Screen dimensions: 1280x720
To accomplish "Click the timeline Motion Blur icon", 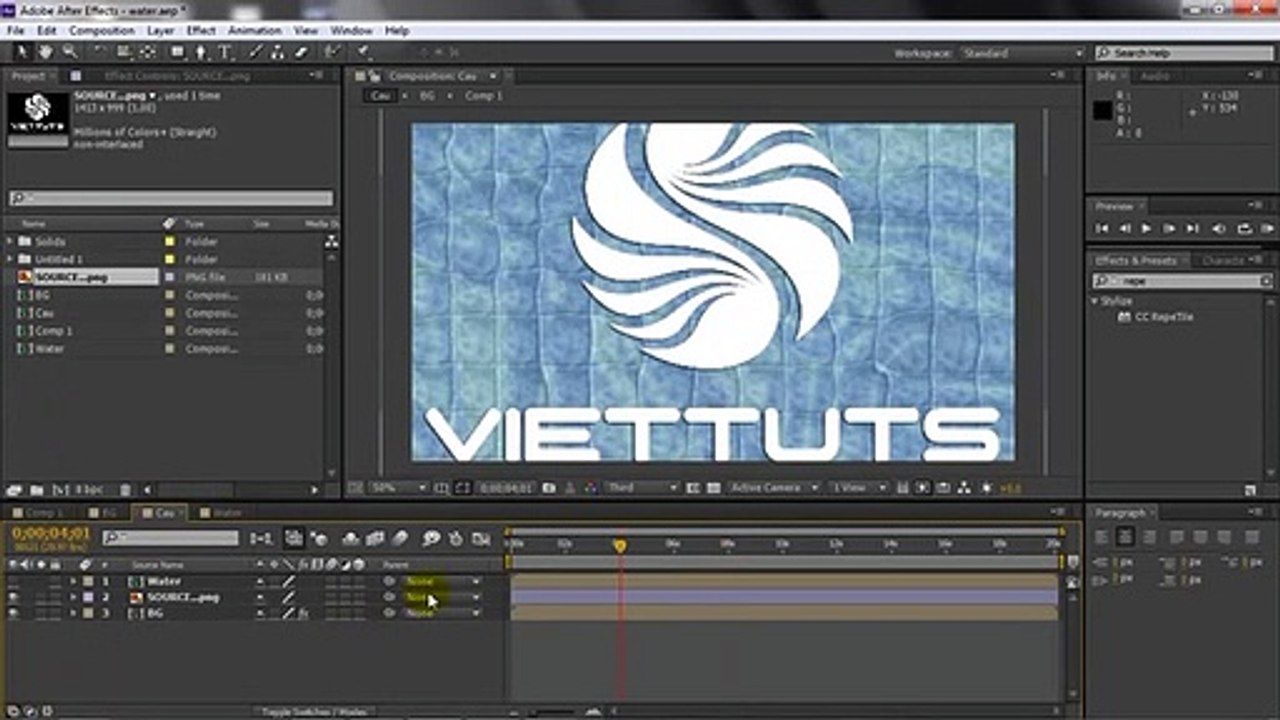I will point(400,538).
